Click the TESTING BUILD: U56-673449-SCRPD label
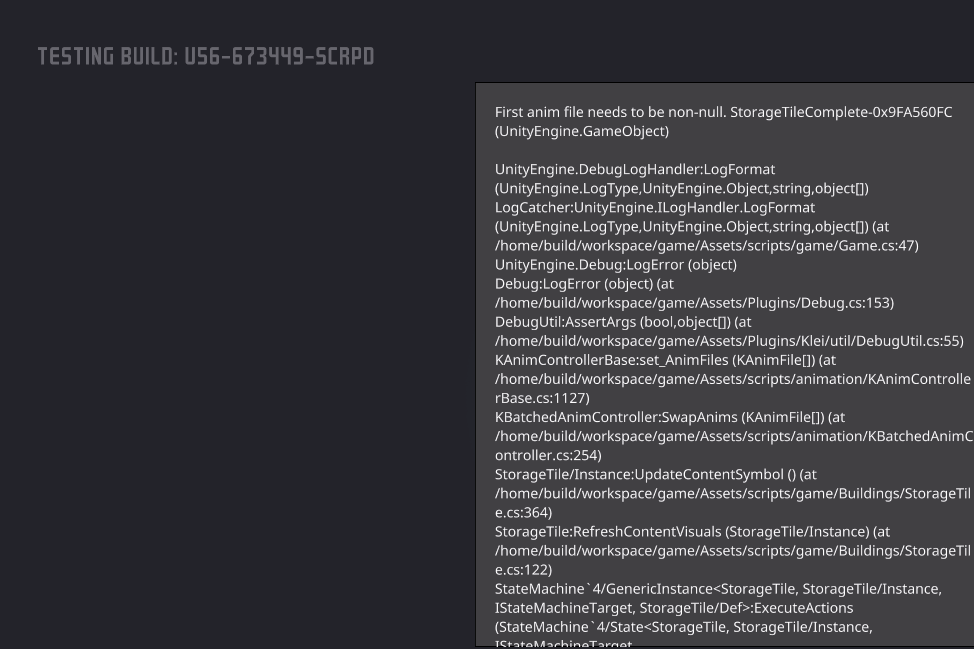Viewport: 974px width, 649px height. (x=204, y=56)
